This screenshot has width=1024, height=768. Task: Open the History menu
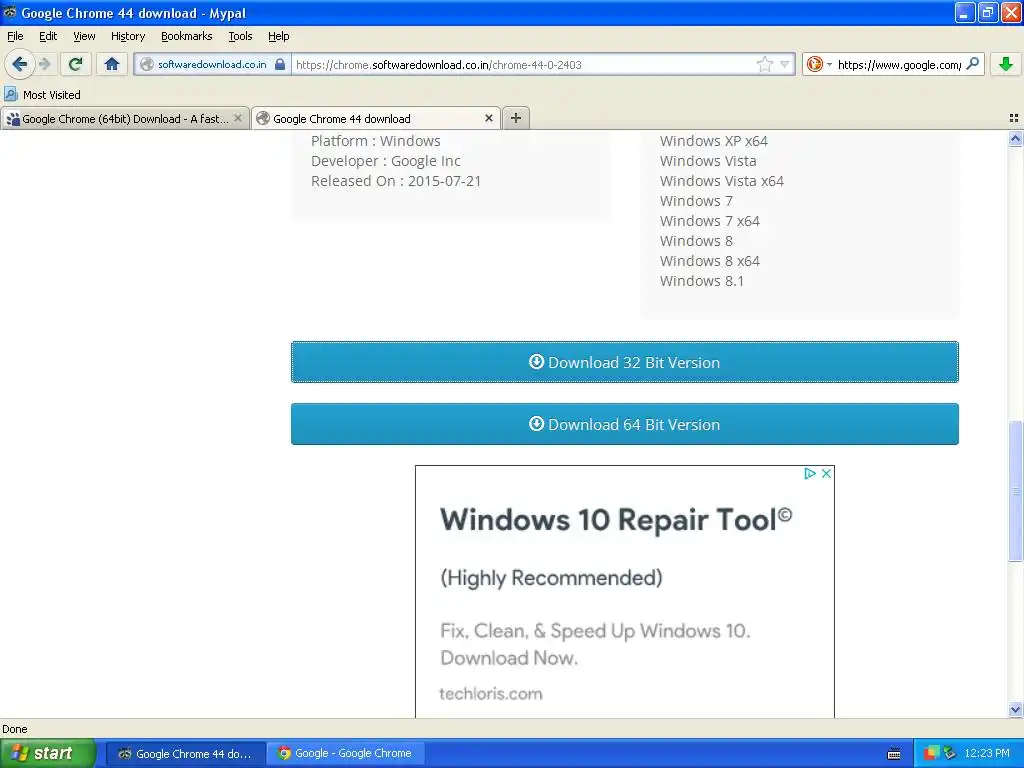pos(128,36)
